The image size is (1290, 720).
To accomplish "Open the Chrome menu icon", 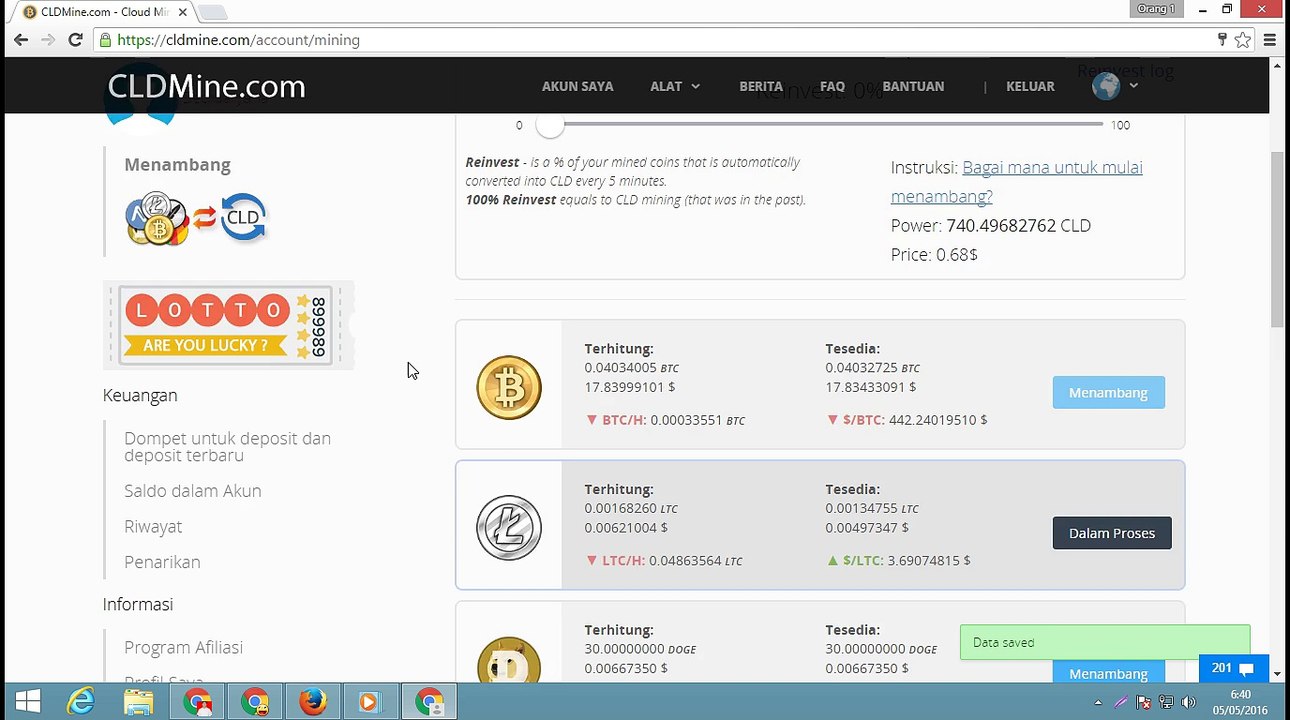I will pyautogui.click(x=1270, y=40).
